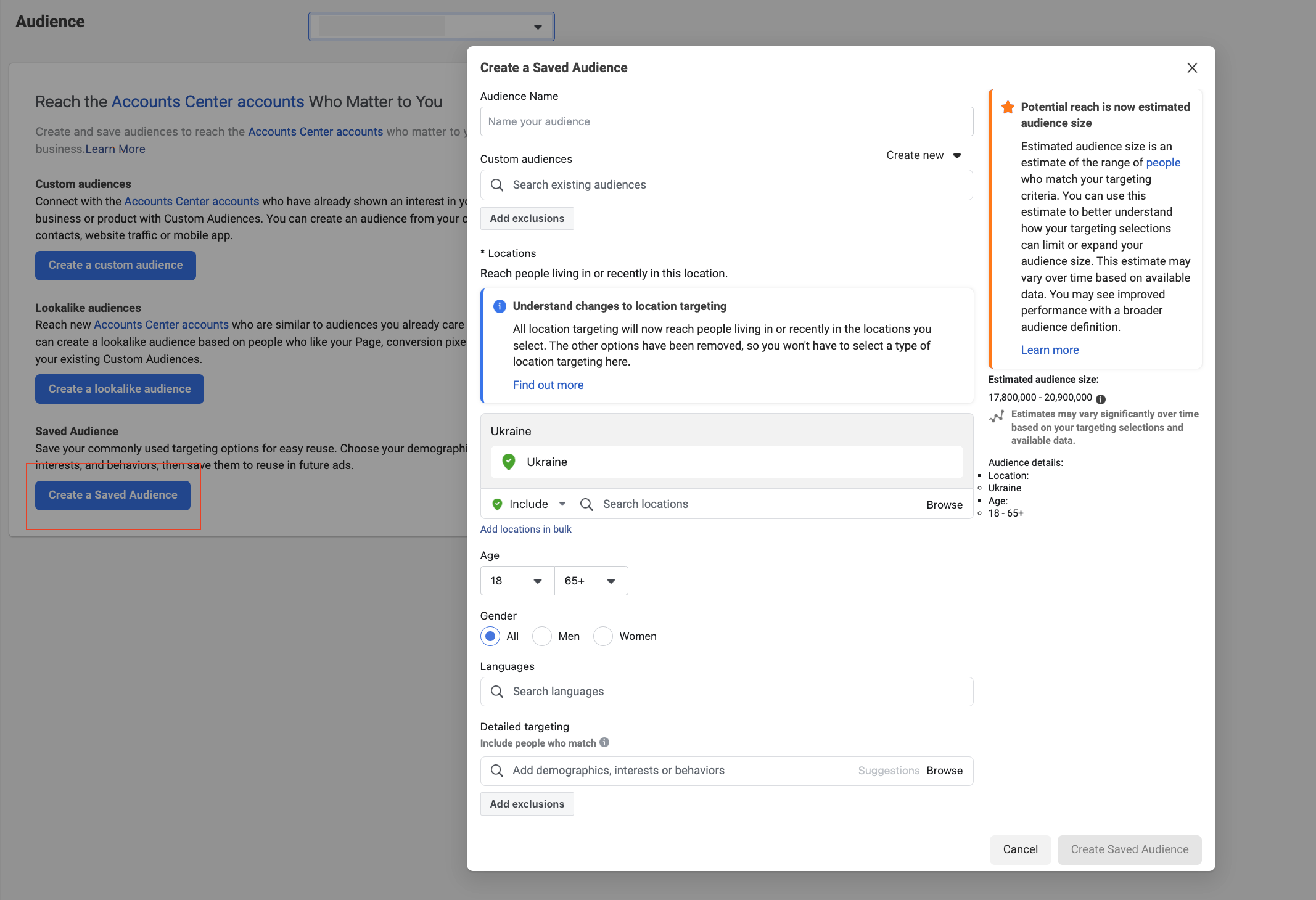Click the search languages magnifier icon

[497, 692]
